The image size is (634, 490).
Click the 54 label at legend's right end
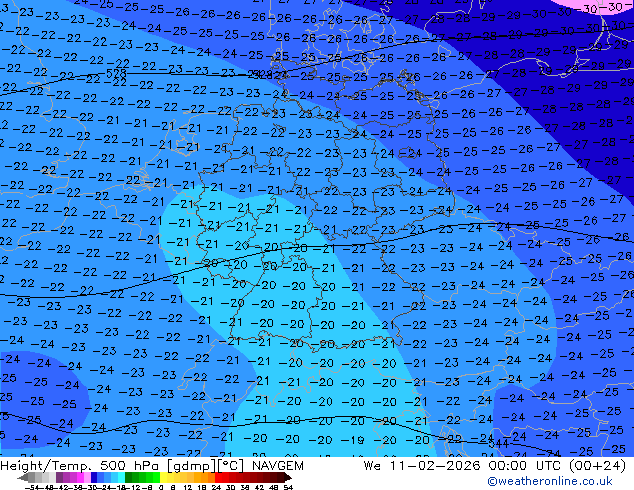288,488
